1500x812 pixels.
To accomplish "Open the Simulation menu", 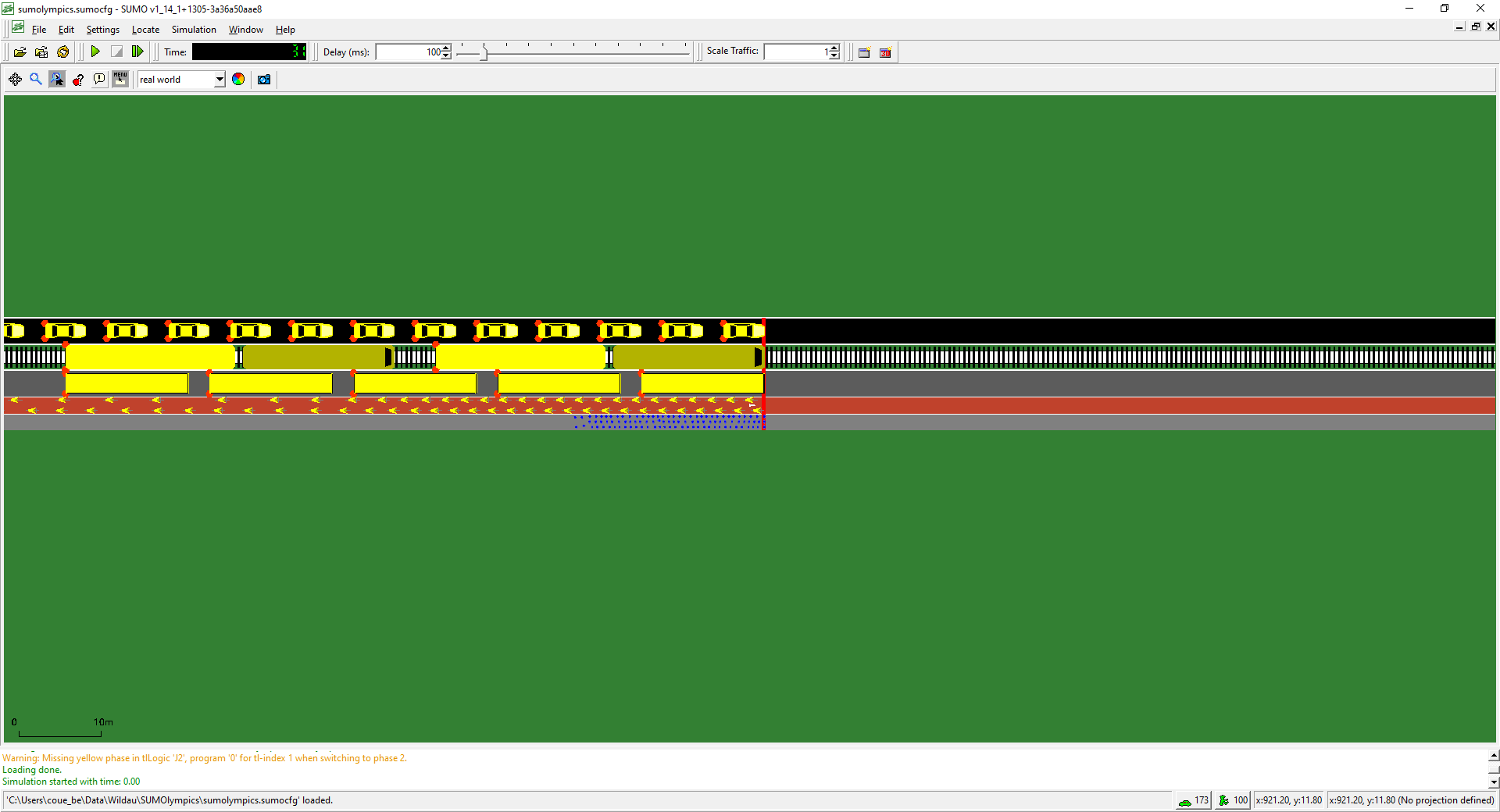I will (194, 30).
